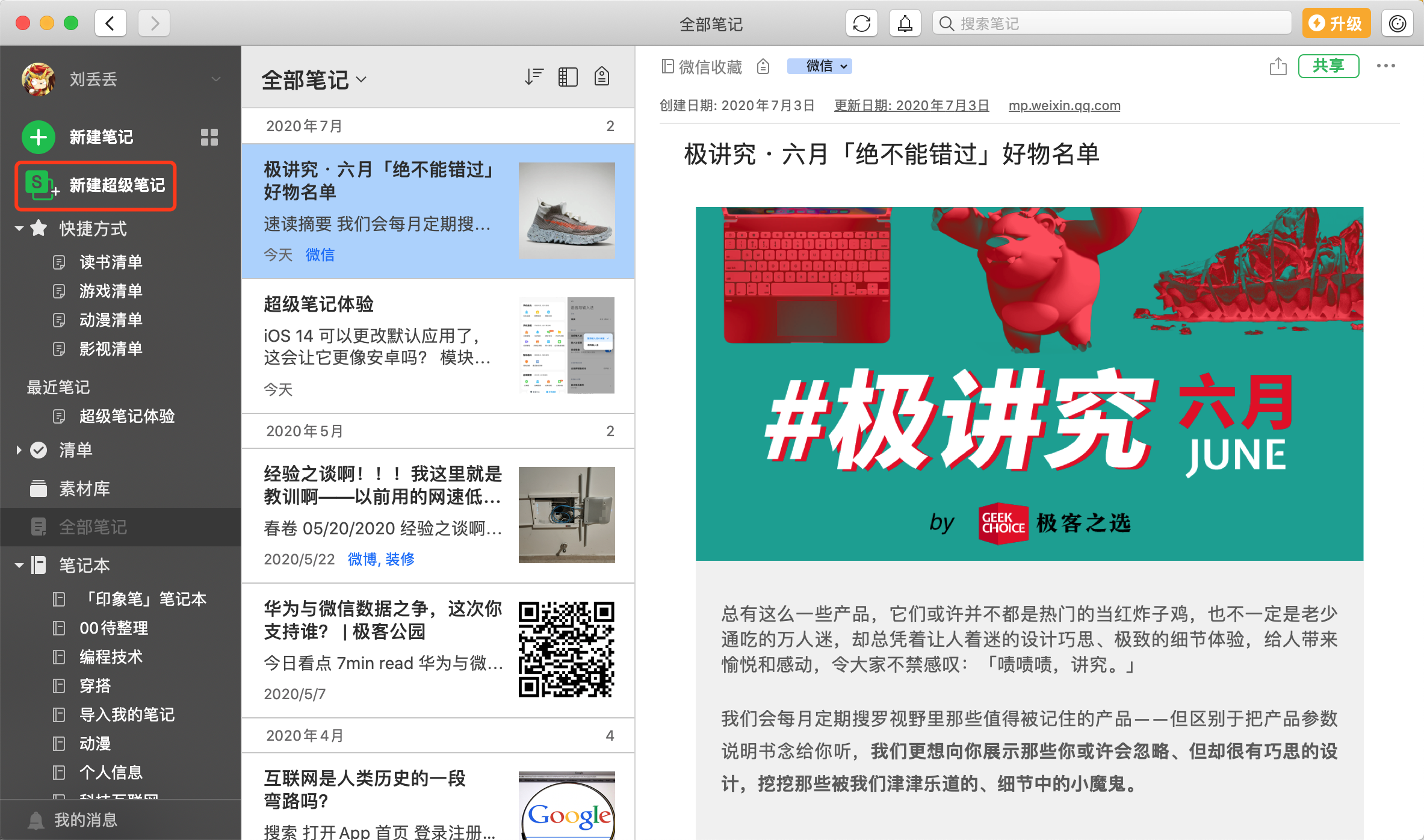Select note 互联网是人类历史的一段弯路吗
This screenshot has height=840, width=1424.
438,797
